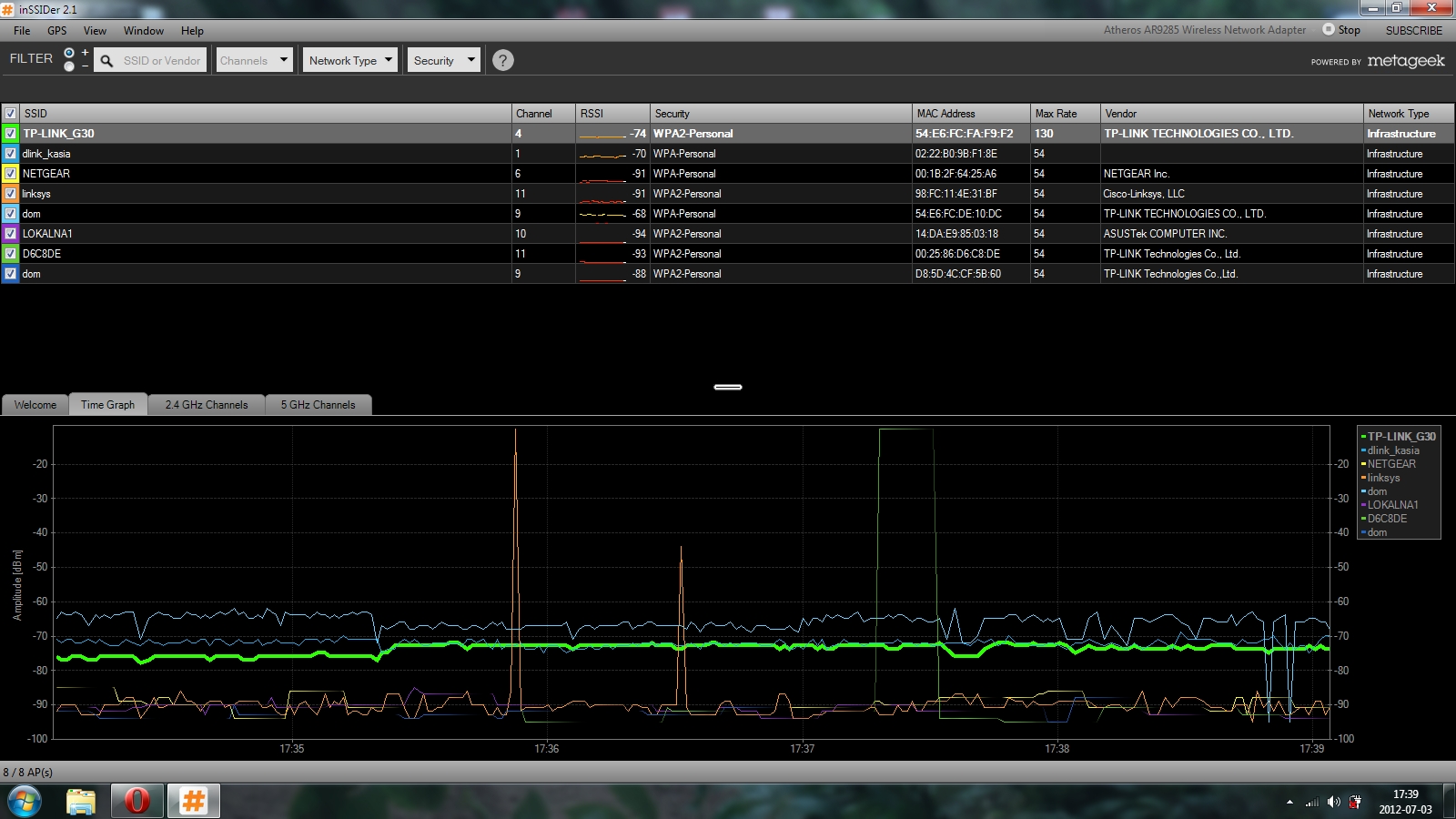Toggle the select-all checkbox in the SSID header
The height and width of the screenshot is (819, 1456).
pyautogui.click(x=10, y=114)
